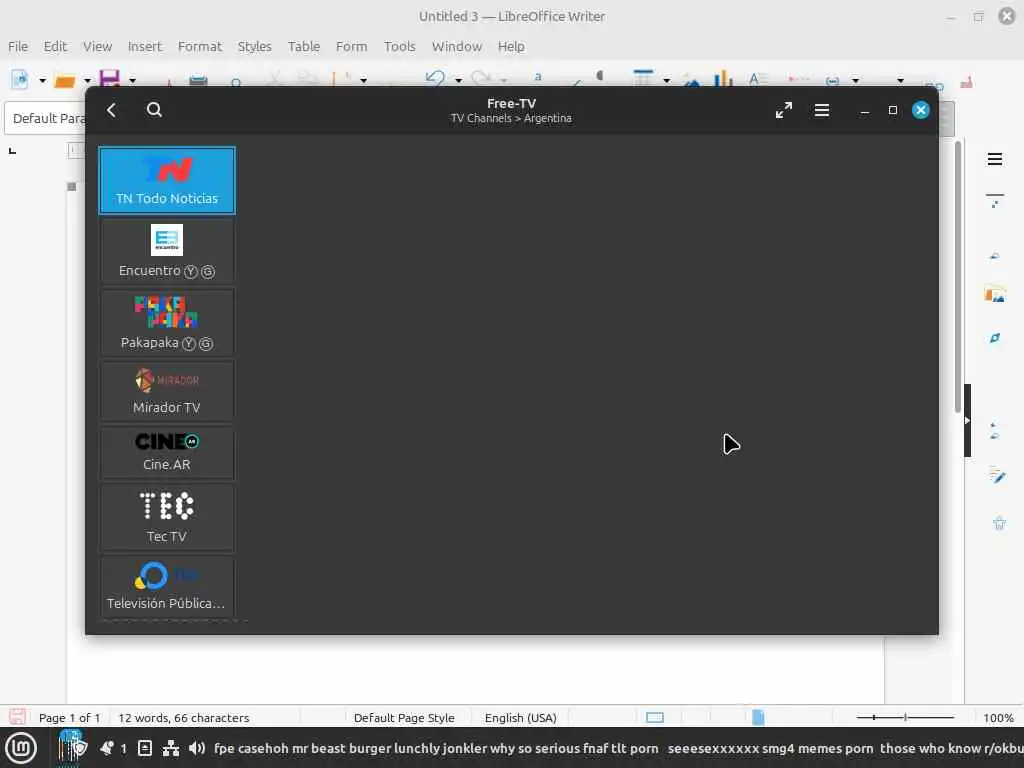Image resolution: width=1024 pixels, height=768 pixels.
Task: Click 'Default Page Style' in status bar
Action: (x=404, y=718)
